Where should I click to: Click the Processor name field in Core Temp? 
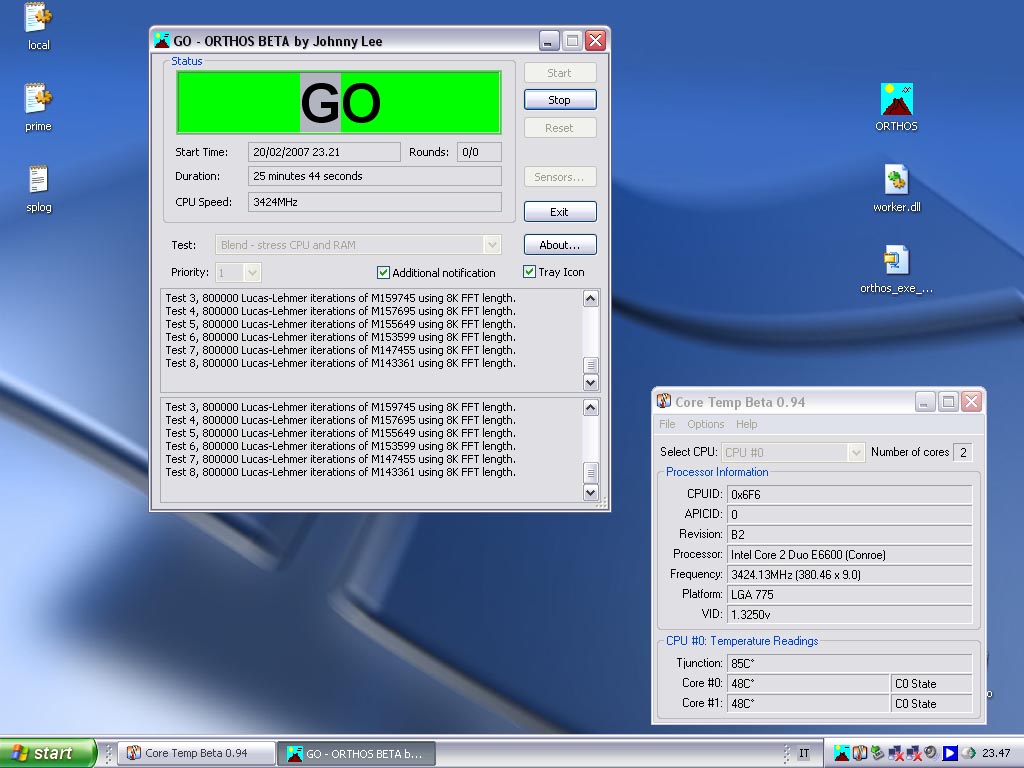tap(849, 554)
